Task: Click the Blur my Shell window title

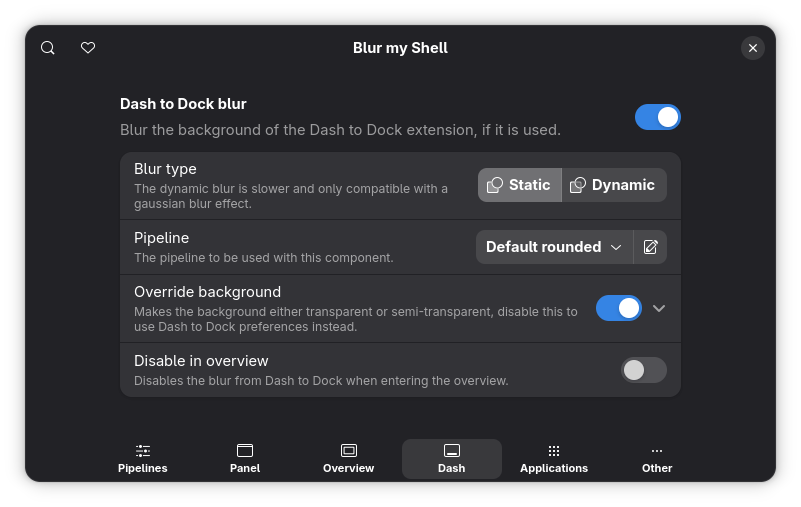Action: (x=400, y=48)
